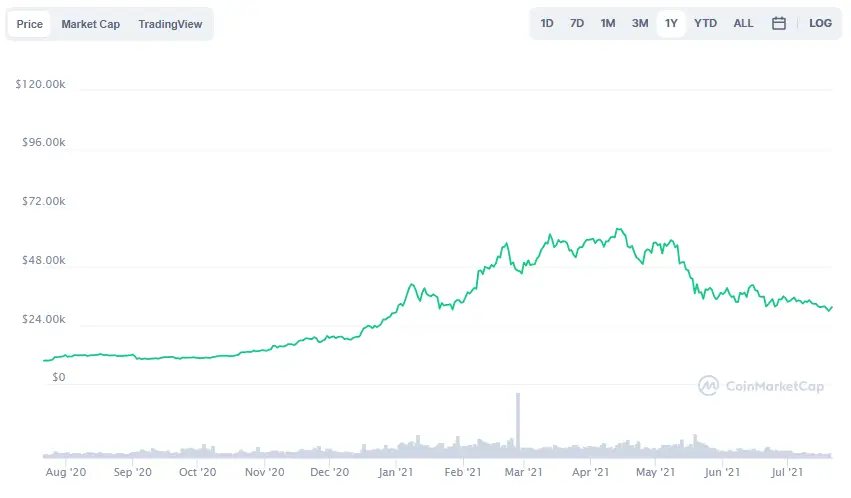The height and width of the screenshot is (498, 851).
Task: Open the calendar date range picker
Action: click(x=779, y=23)
